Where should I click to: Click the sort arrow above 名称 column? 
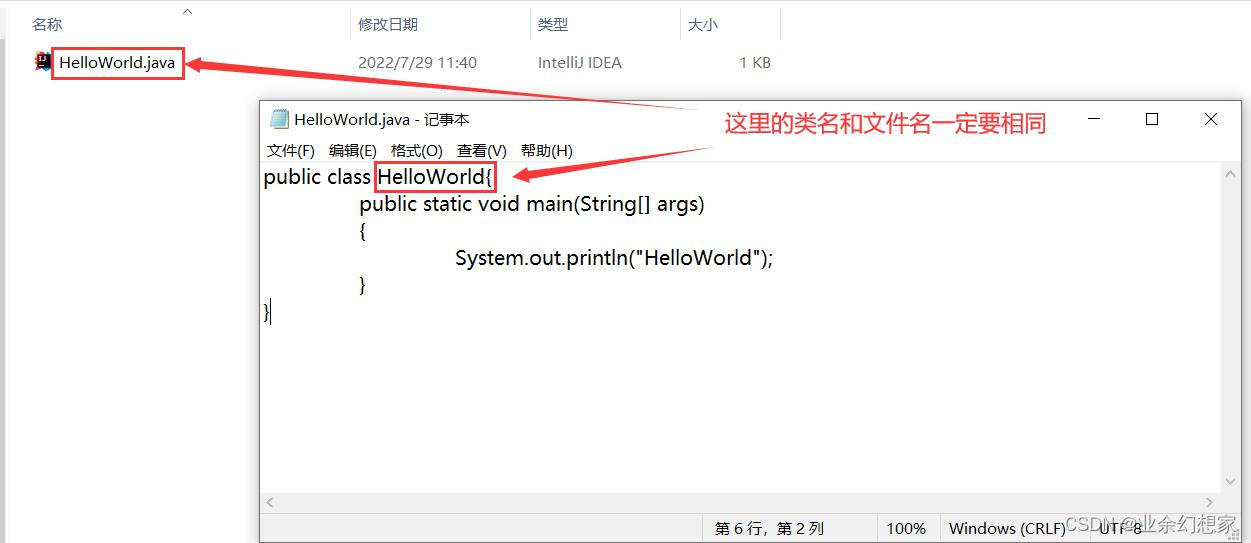point(187,12)
